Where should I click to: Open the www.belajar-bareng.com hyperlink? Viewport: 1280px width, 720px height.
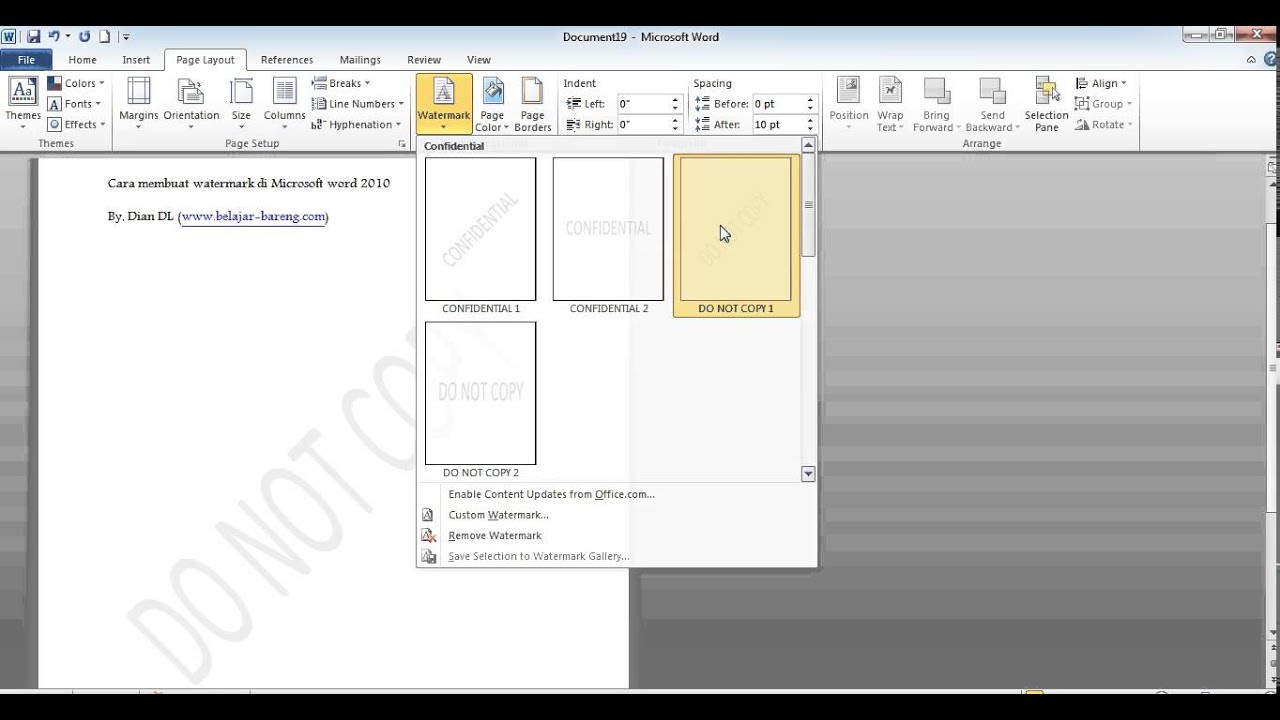tap(254, 216)
